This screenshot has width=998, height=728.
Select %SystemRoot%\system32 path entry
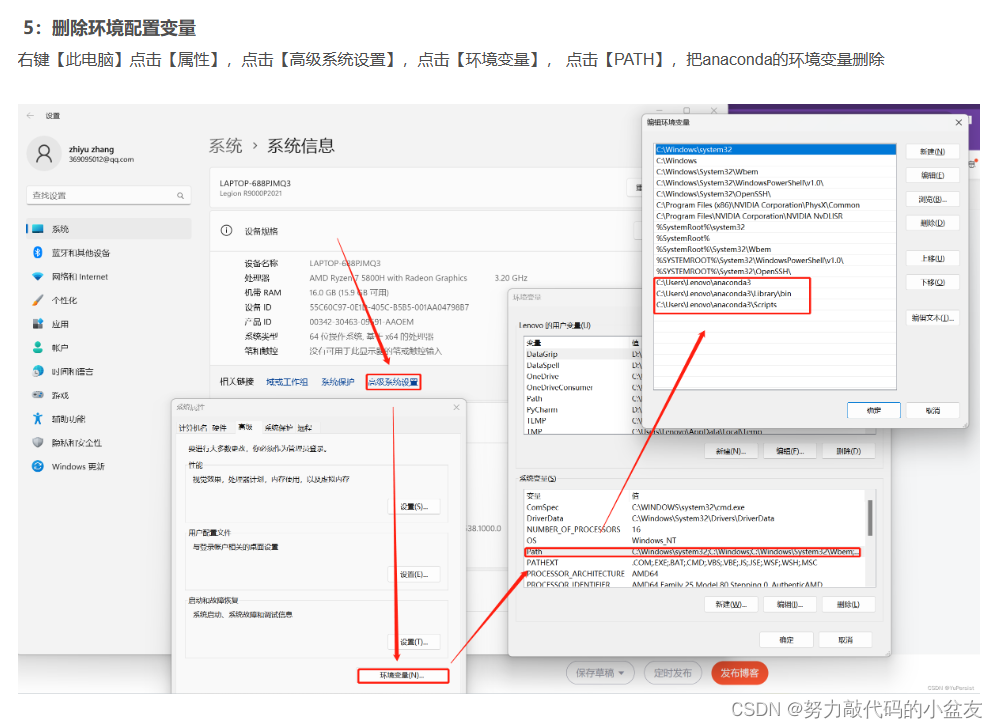coord(775,227)
